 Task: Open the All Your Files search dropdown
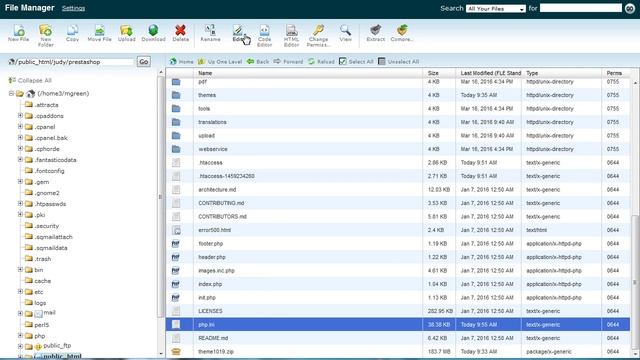pyautogui.click(x=496, y=9)
